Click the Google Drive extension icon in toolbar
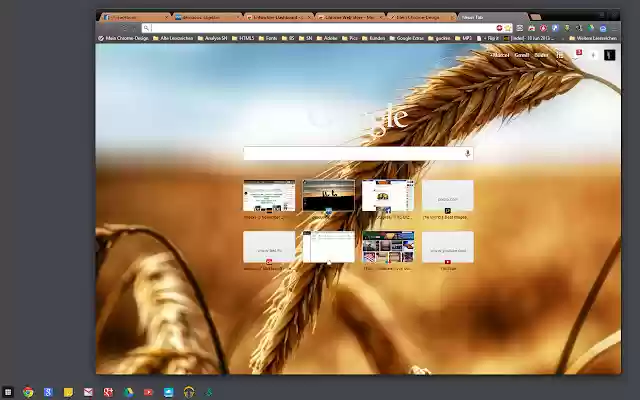This screenshot has width=640, height=400. point(591,28)
